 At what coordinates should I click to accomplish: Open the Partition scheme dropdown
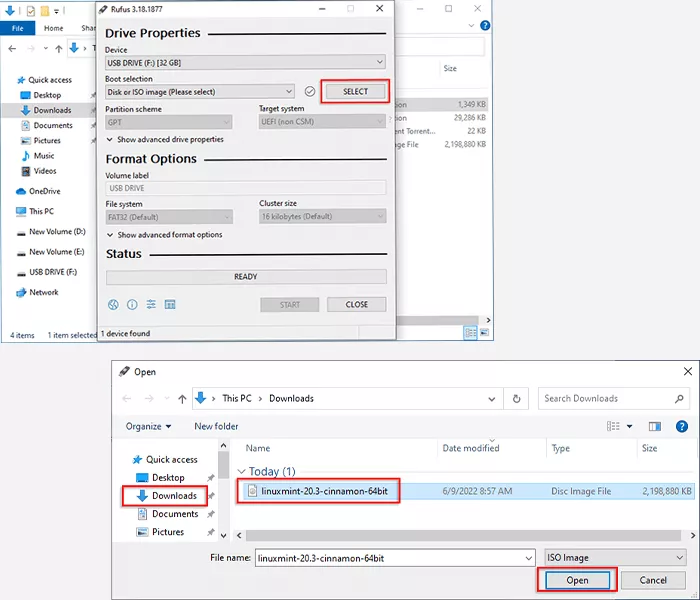[x=169, y=122]
